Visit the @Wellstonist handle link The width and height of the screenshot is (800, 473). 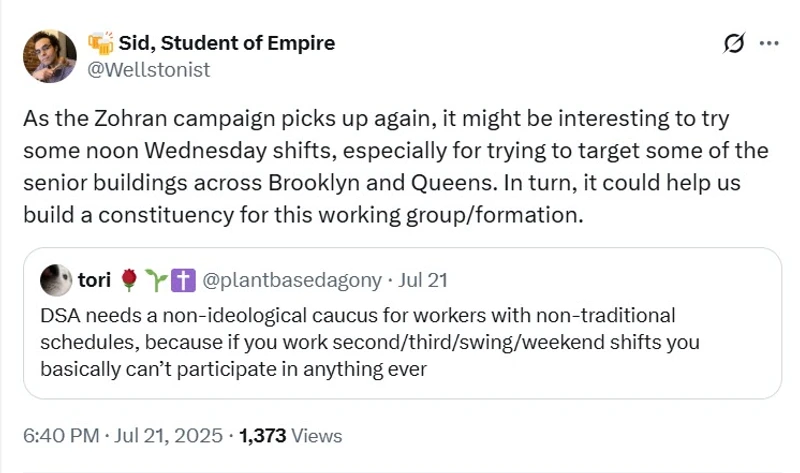click(148, 69)
